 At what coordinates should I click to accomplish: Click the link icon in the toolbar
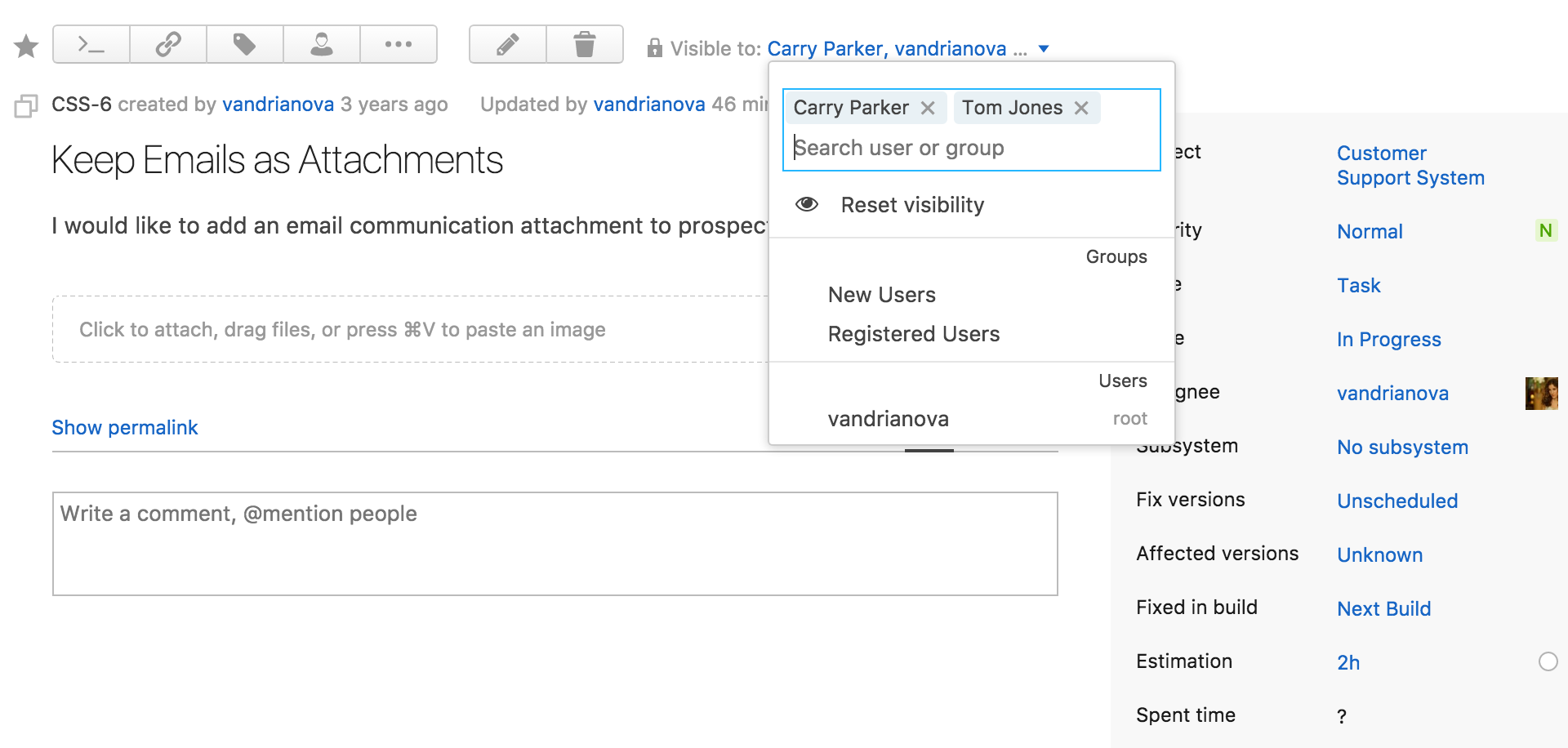pos(167,44)
